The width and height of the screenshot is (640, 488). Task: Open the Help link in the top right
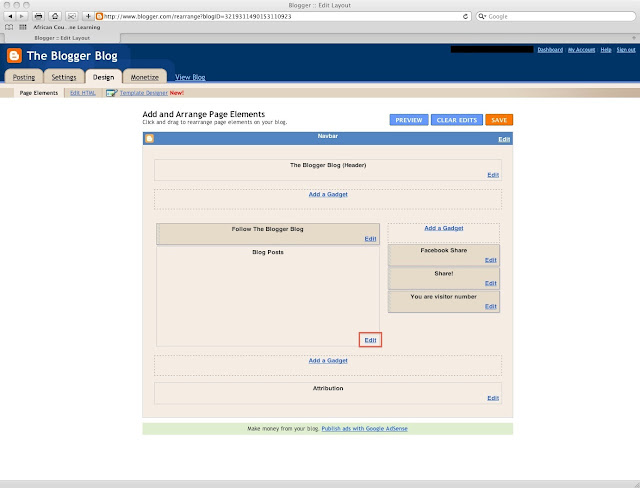606,50
